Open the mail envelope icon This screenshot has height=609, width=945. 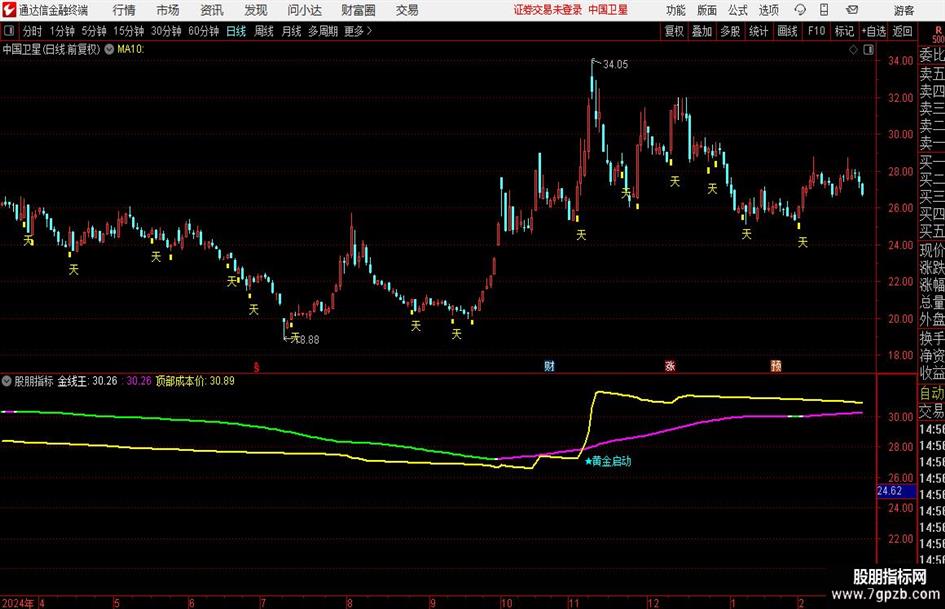click(x=852, y=10)
